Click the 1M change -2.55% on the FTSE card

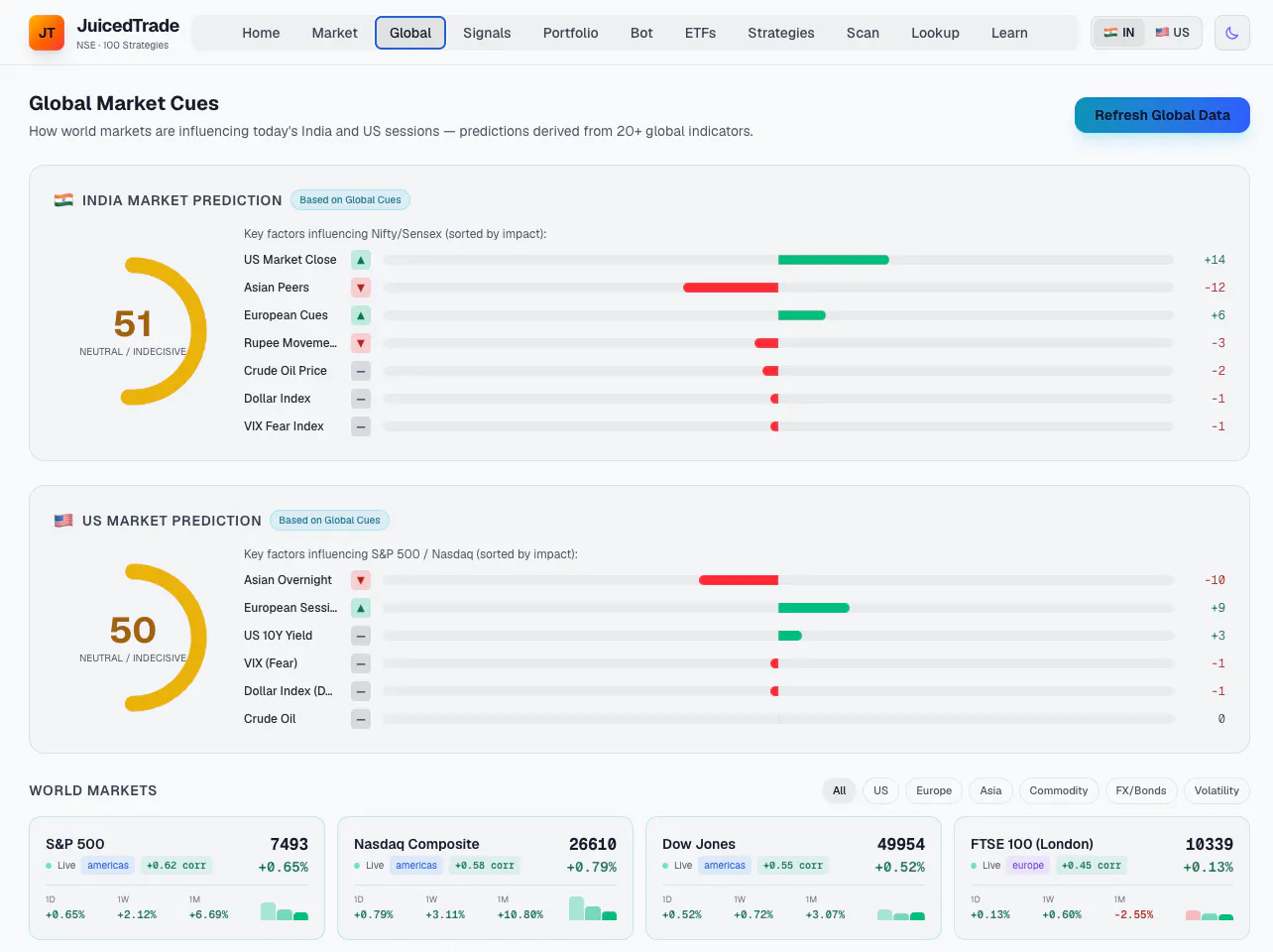pos(1134,914)
